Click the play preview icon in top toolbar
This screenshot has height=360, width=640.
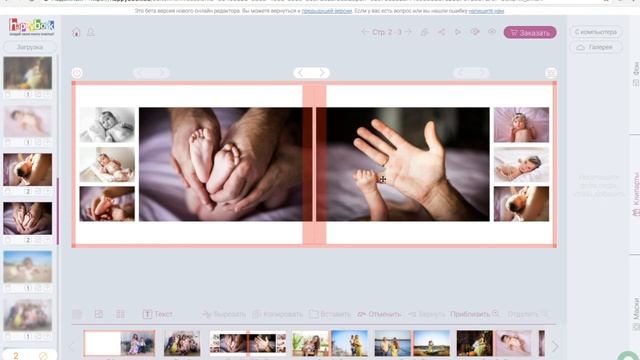click(x=458, y=32)
